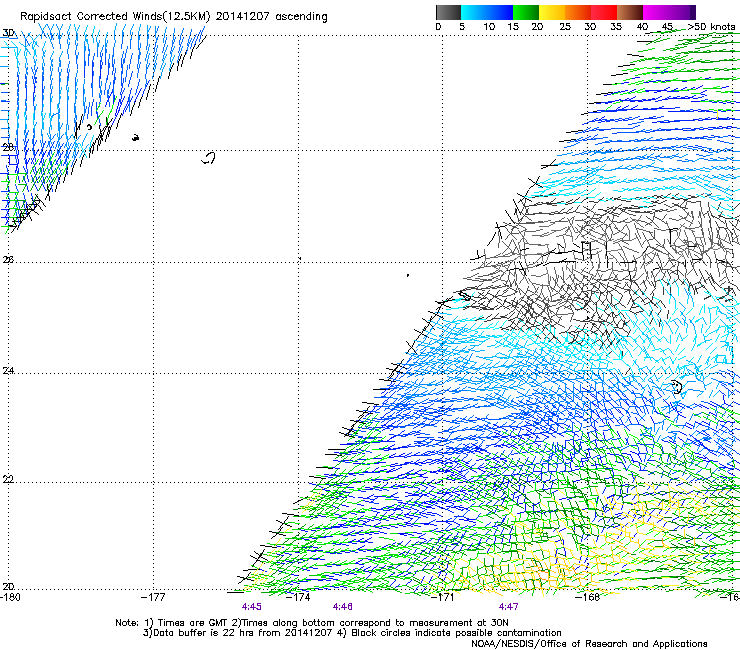Click the 'Times are GMT' note line
This screenshot has width=740, height=650.
coord(312,623)
